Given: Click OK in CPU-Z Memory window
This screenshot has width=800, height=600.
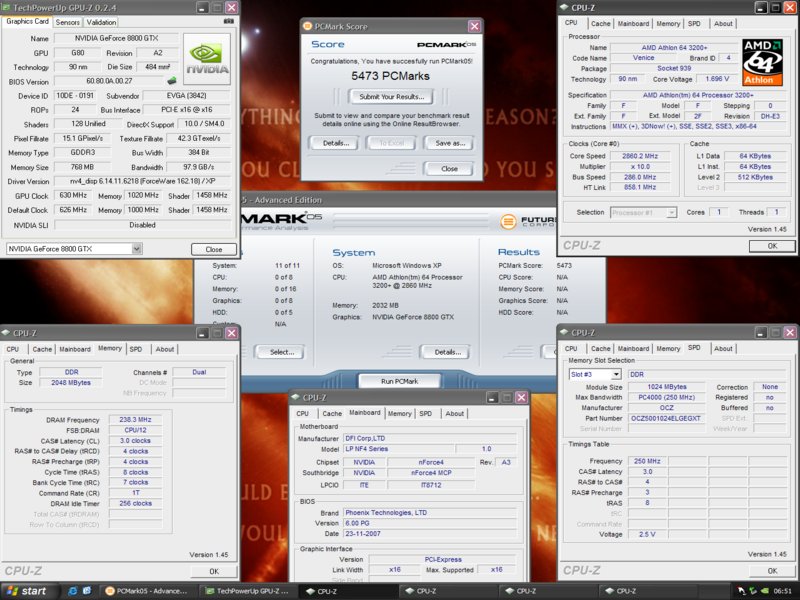Looking at the screenshot, I should 214,571.
